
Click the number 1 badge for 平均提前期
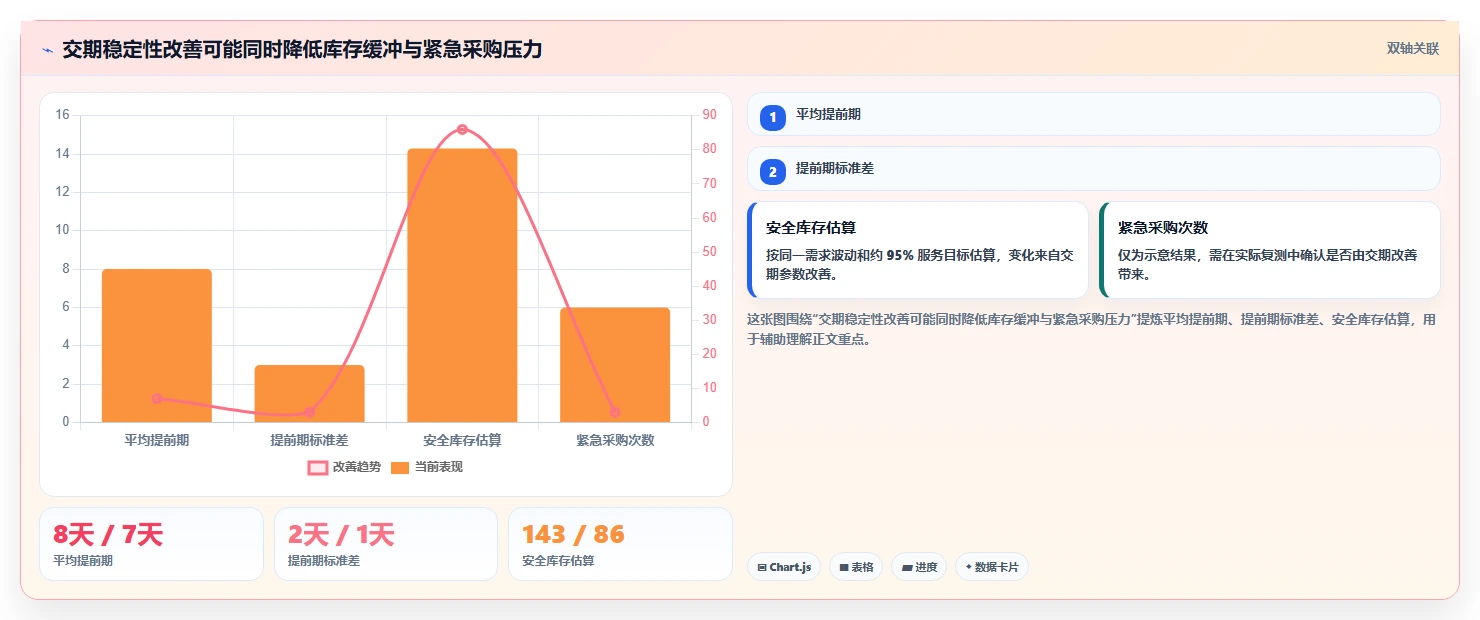click(773, 117)
